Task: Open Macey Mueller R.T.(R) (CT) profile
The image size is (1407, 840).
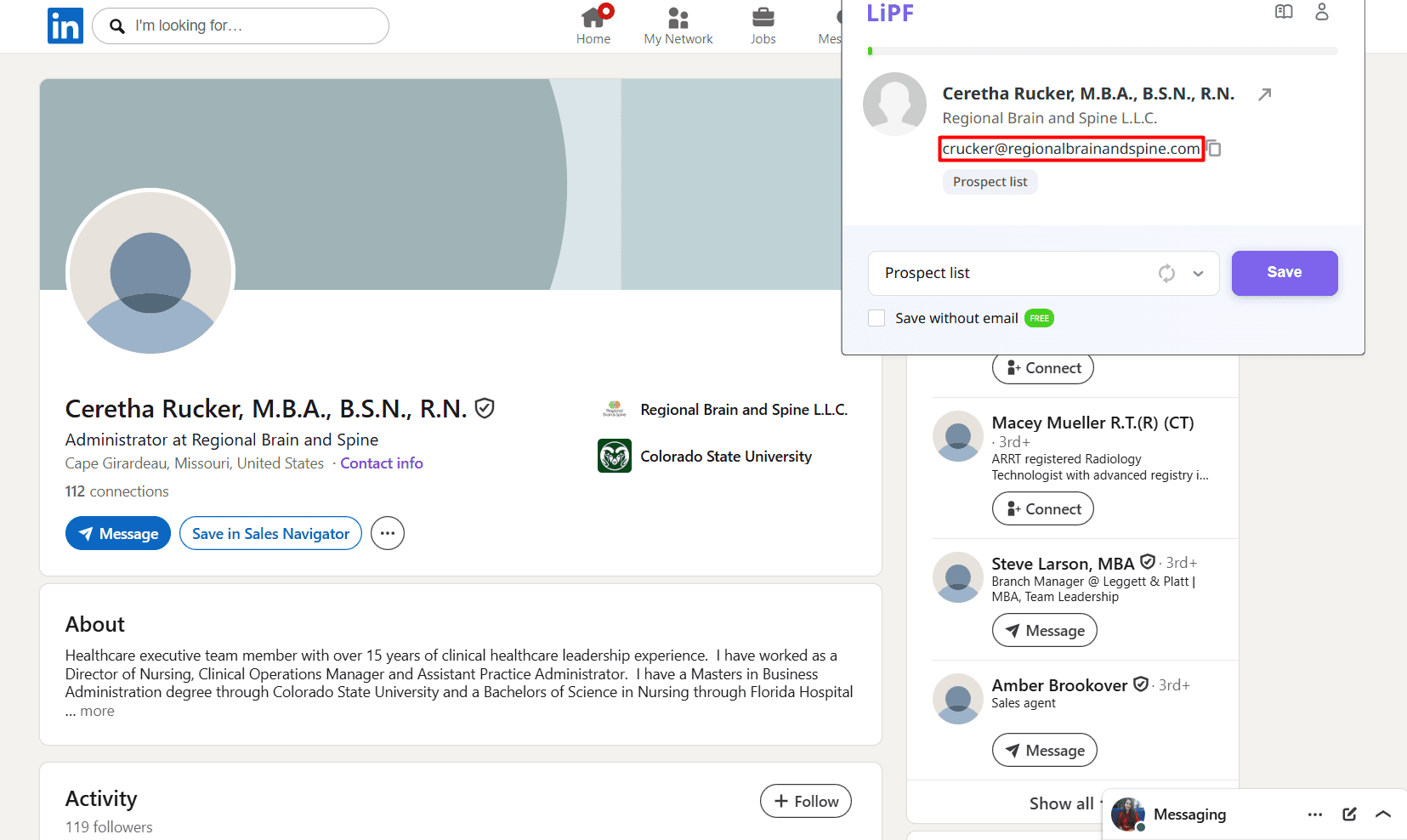Action: [1092, 423]
